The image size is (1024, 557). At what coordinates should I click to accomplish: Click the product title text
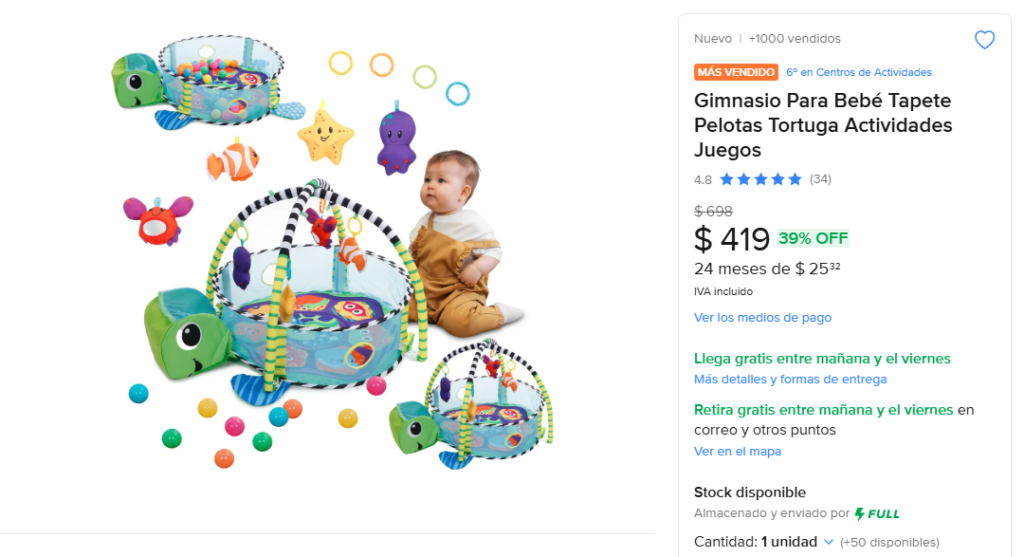tap(822, 126)
